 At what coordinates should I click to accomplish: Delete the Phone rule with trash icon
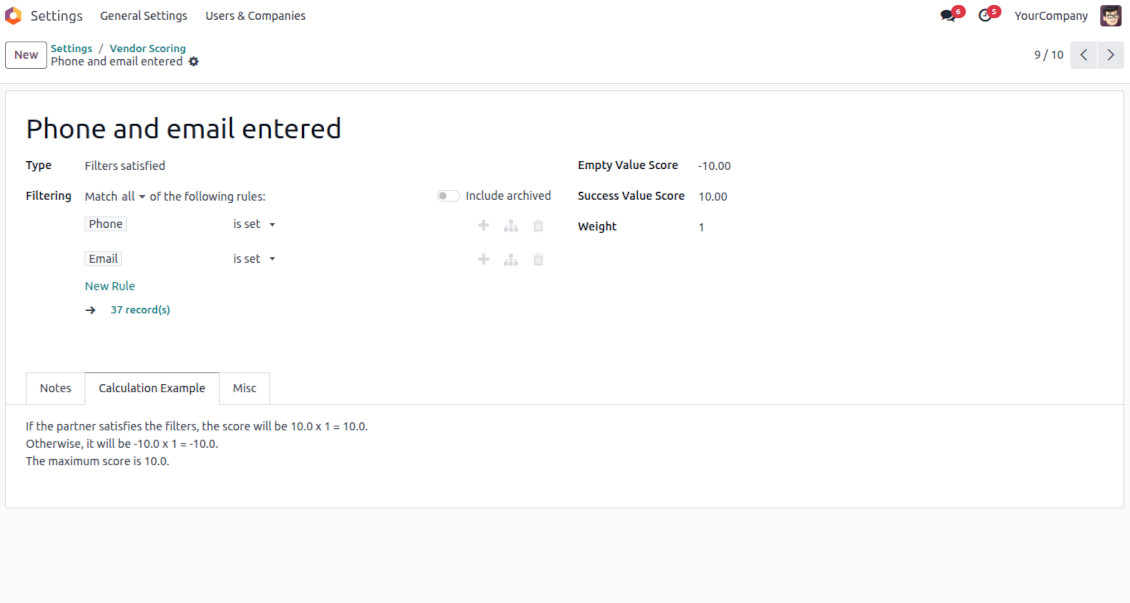[538, 225]
